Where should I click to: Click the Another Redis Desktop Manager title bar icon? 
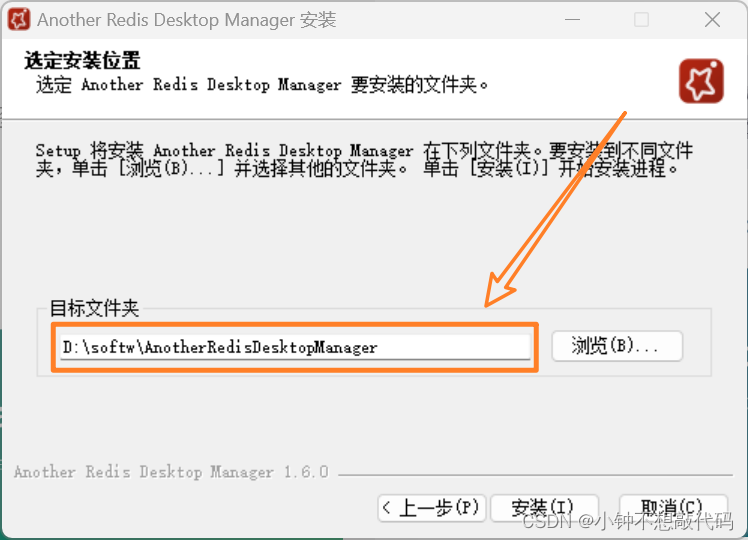(19, 20)
